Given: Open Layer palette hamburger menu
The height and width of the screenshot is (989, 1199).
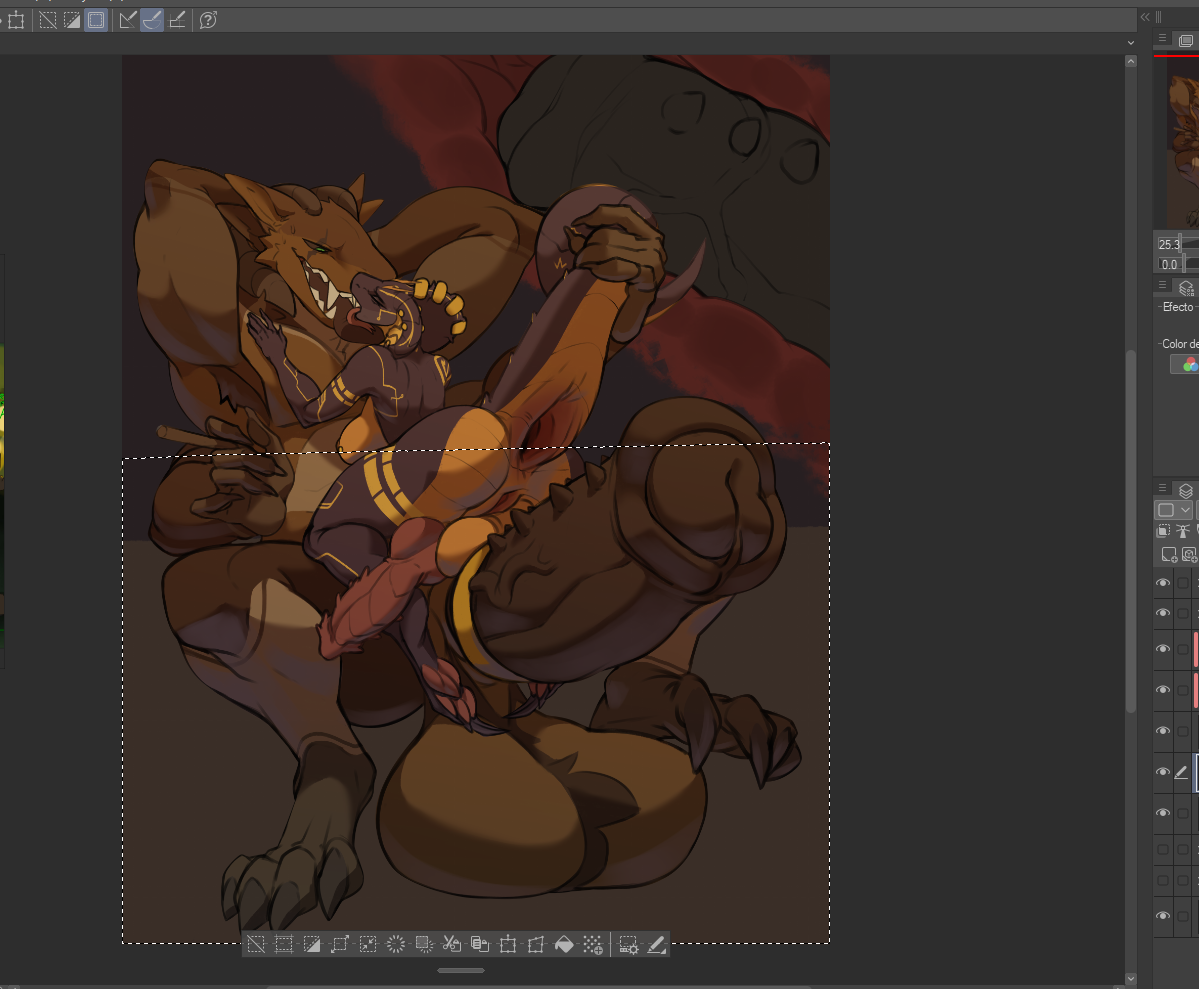Looking at the screenshot, I should (1162, 488).
